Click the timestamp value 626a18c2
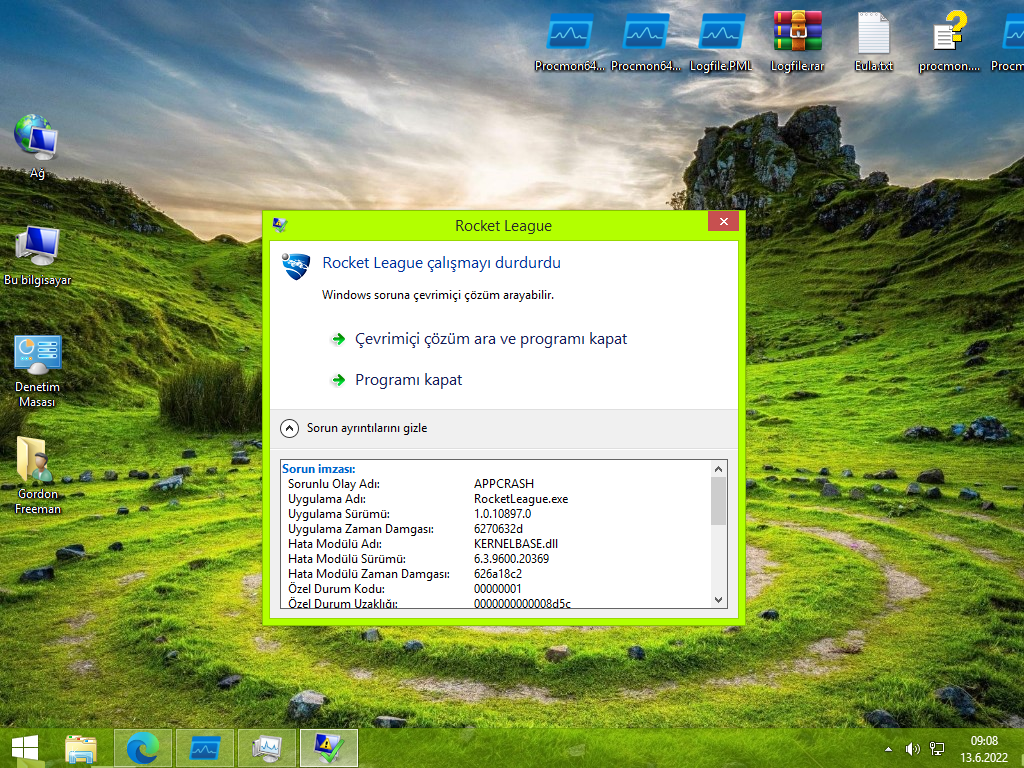 coord(498,574)
